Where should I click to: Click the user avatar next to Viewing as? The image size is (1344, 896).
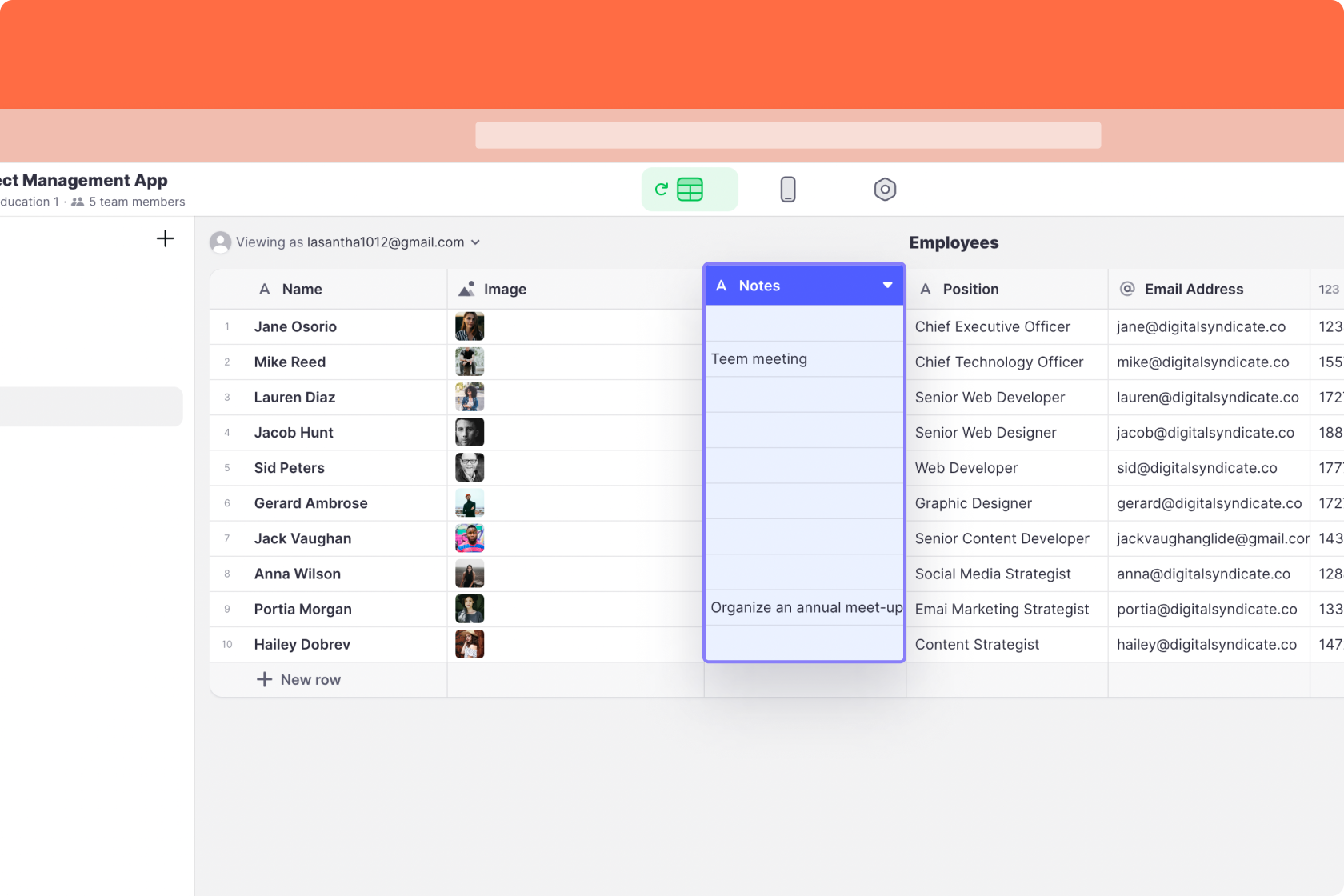220,242
